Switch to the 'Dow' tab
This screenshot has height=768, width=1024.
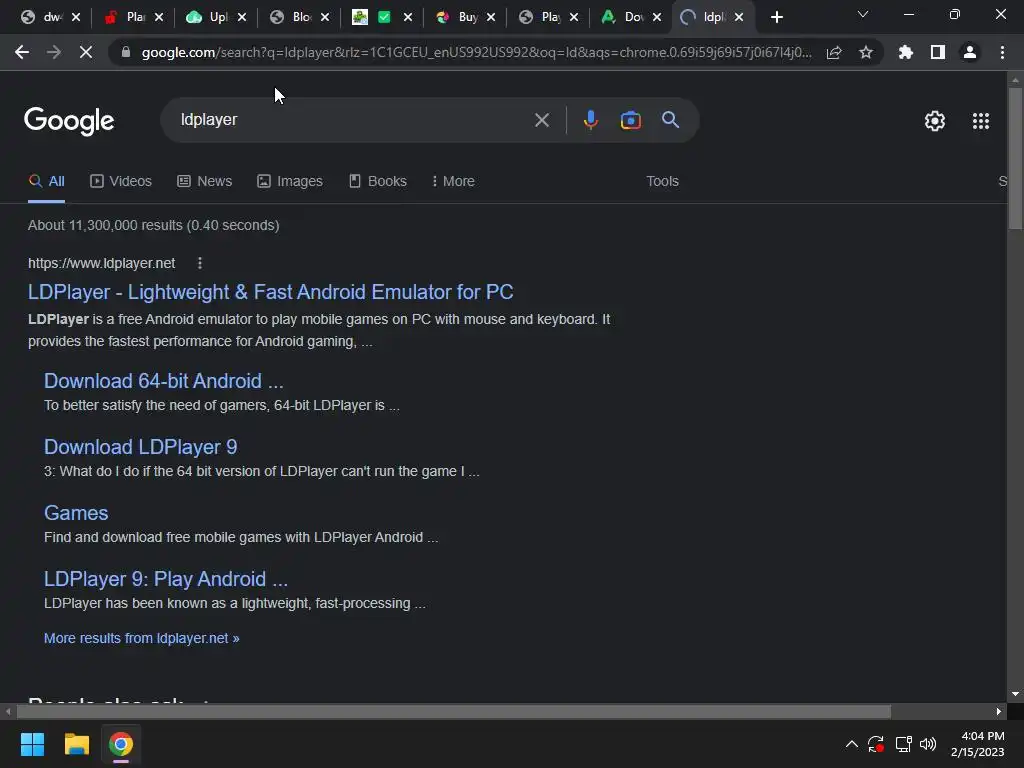point(624,18)
